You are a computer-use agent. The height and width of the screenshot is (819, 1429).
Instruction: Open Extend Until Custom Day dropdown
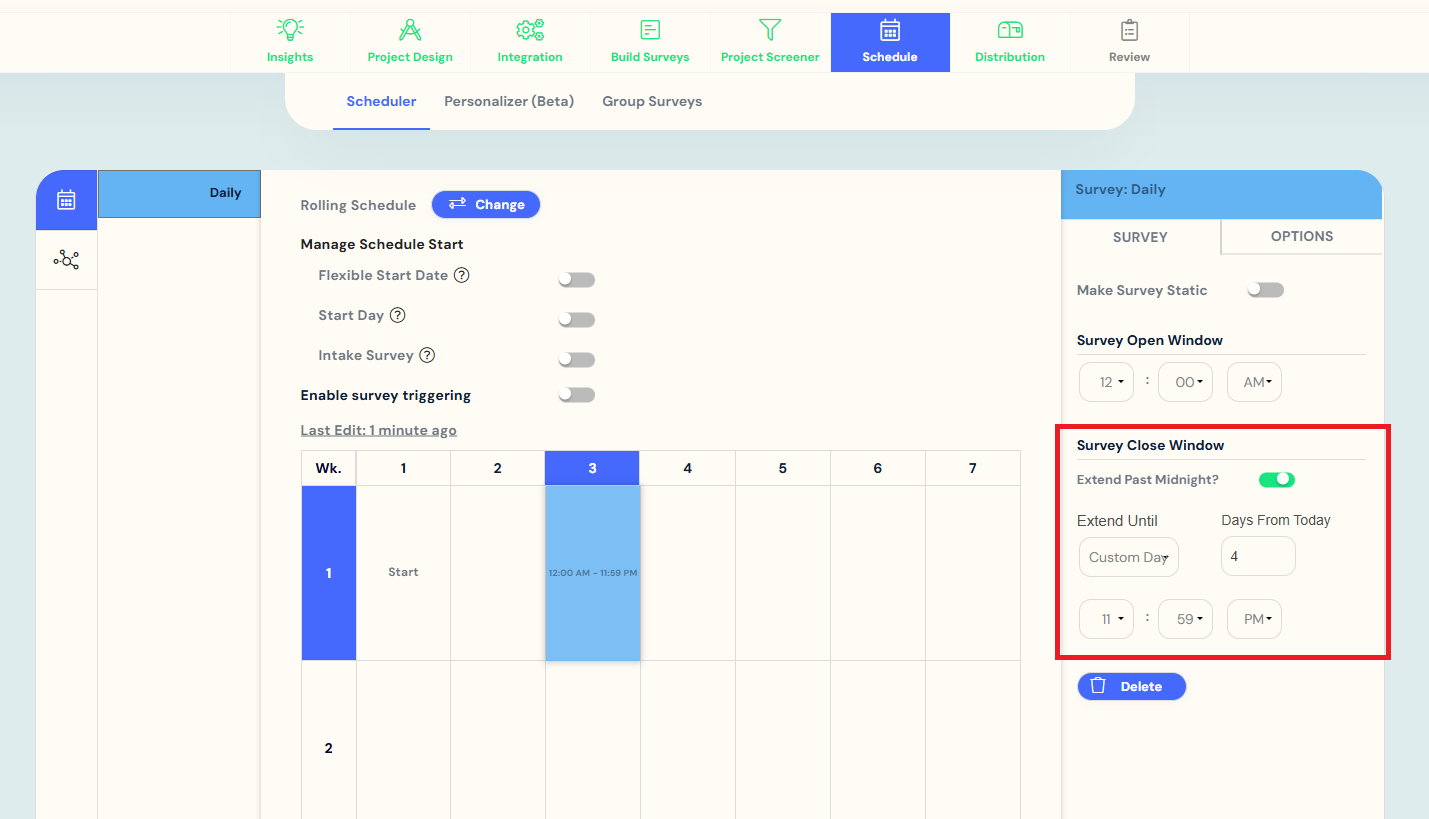tap(1128, 557)
